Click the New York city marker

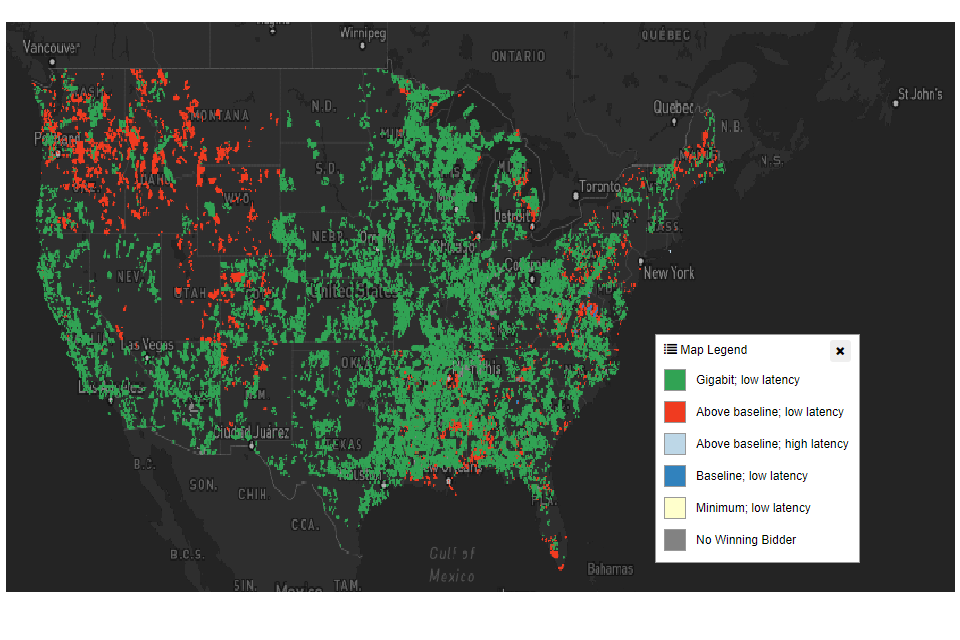[641, 260]
